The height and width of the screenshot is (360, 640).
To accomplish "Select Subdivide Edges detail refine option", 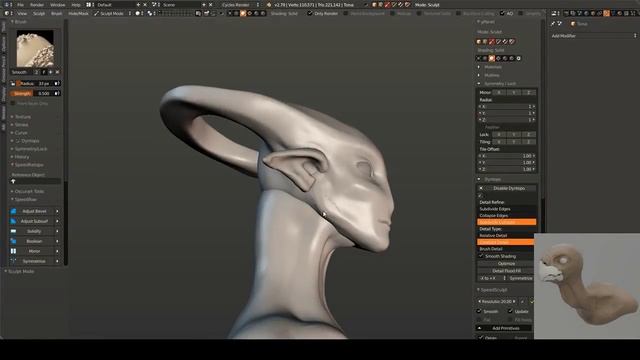I will [x=507, y=209].
